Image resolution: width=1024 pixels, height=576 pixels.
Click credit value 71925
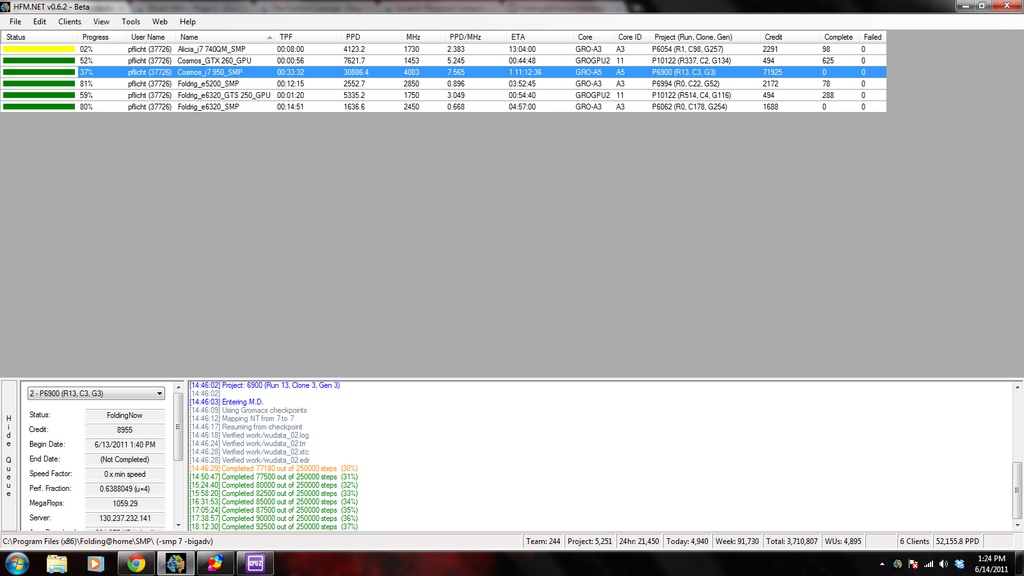771,72
